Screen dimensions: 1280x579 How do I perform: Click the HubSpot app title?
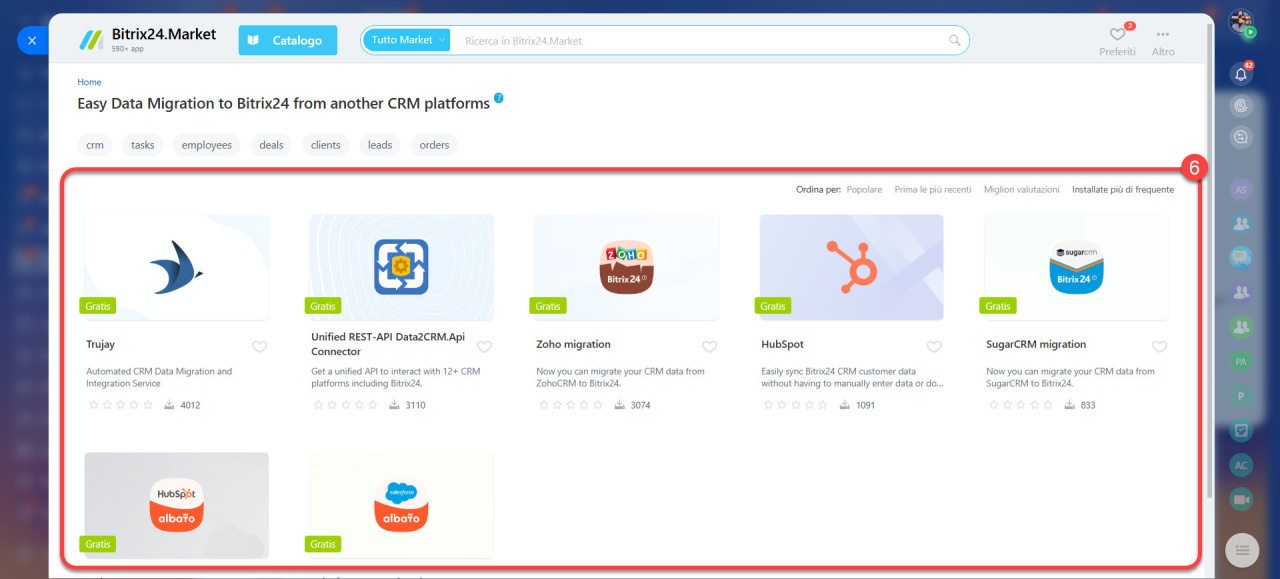782,344
